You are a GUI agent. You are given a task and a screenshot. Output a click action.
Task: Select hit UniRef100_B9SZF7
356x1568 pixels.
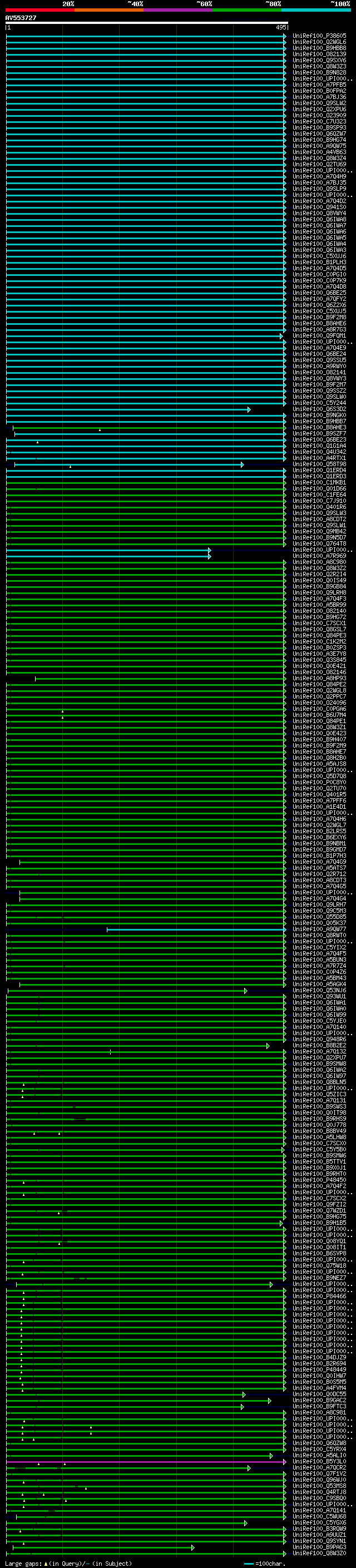click(x=319, y=434)
